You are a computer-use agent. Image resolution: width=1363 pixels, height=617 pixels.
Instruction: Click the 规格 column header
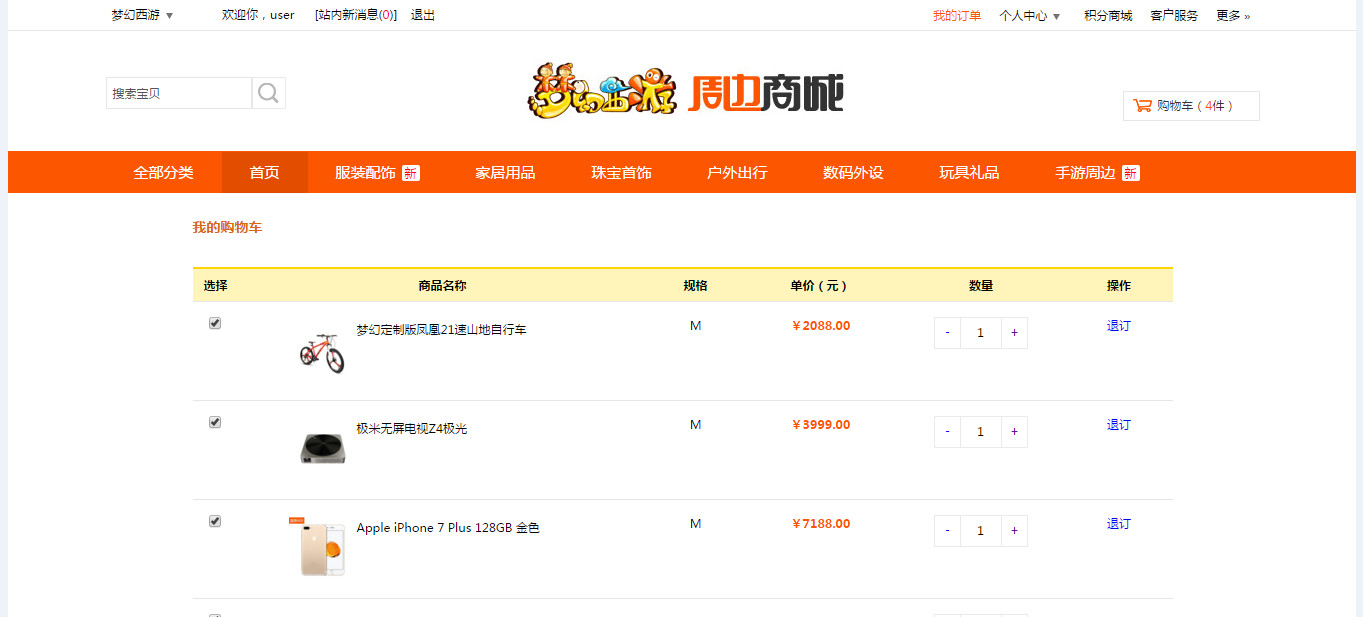pyautogui.click(x=695, y=286)
